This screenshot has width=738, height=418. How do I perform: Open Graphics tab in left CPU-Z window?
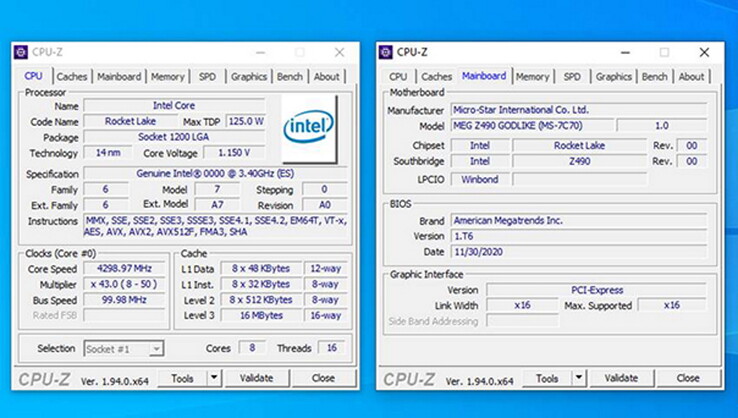(249, 76)
